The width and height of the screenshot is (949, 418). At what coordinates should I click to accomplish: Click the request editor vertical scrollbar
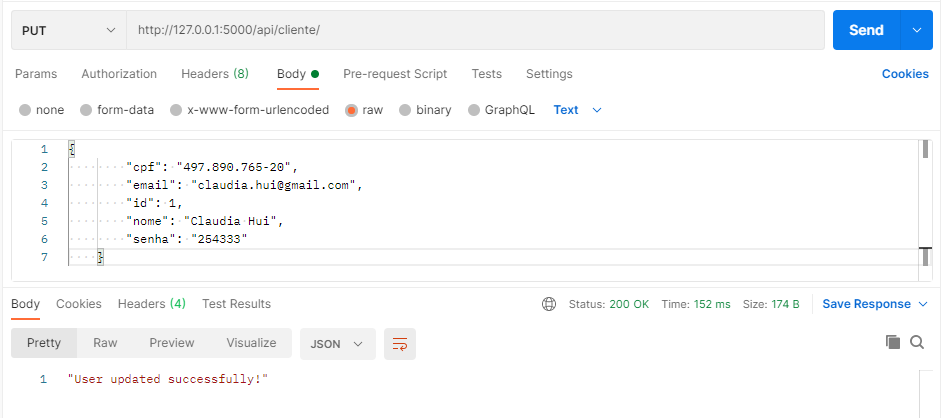[925, 203]
